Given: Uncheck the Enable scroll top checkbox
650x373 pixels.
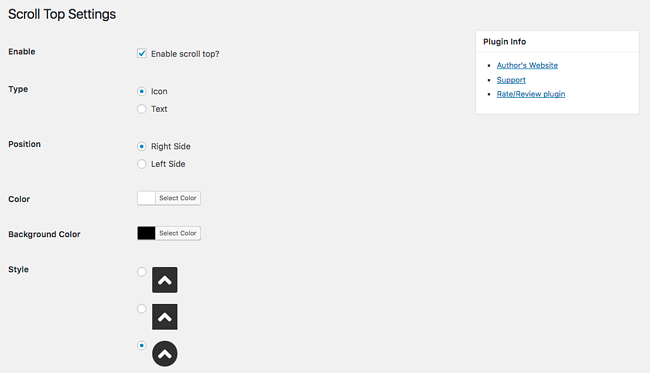Looking at the screenshot, I should click(142, 53).
